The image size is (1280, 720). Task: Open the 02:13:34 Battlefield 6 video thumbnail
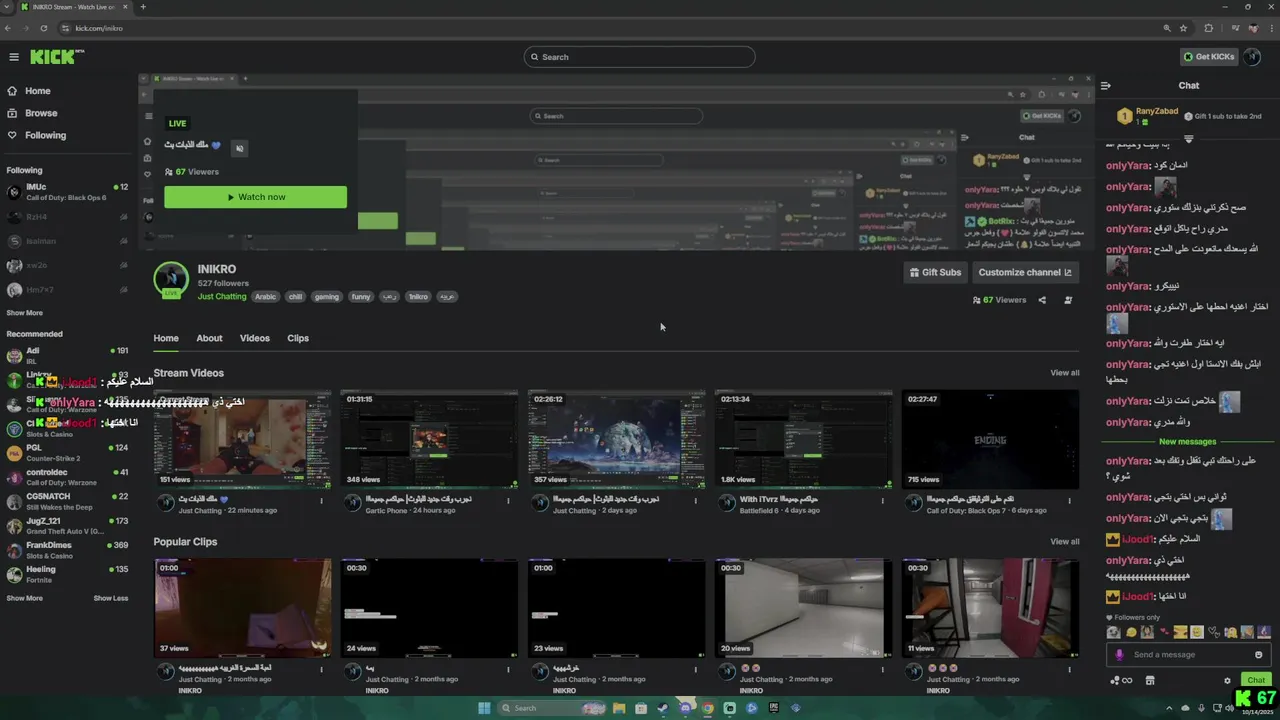[x=803, y=439]
